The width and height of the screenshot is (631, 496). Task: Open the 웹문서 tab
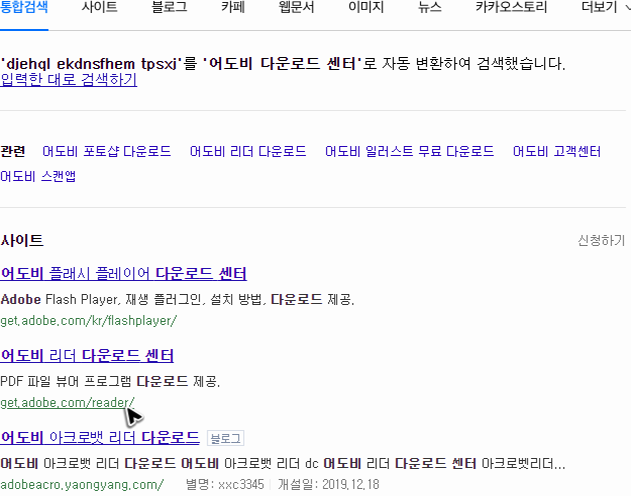297,7
